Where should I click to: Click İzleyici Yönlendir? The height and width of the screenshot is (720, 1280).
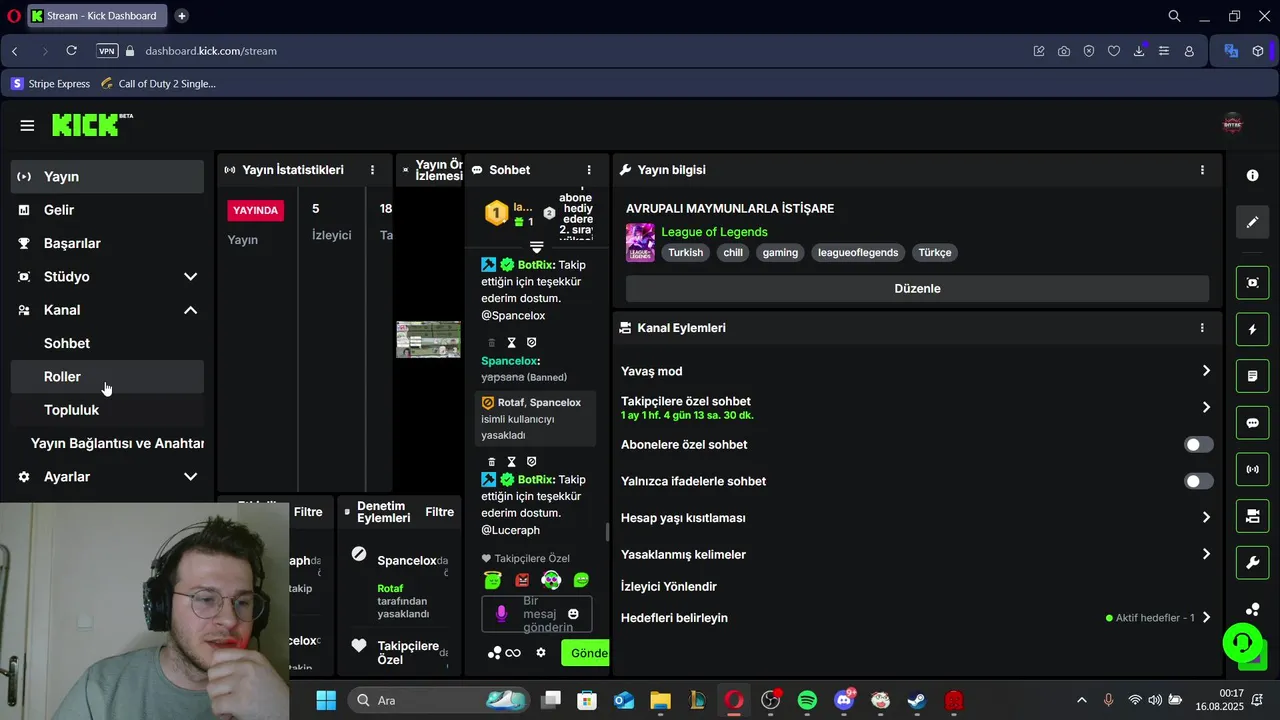tap(668, 586)
